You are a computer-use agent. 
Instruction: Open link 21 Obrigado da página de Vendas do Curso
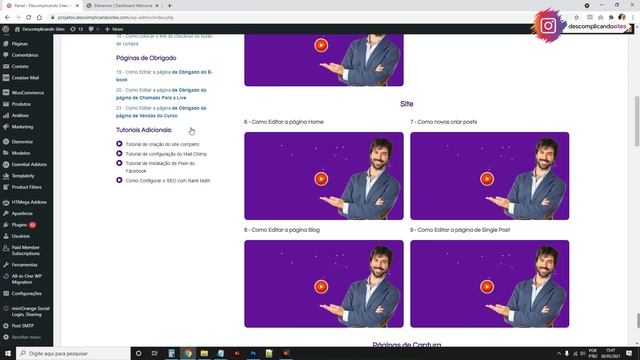tap(161, 112)
